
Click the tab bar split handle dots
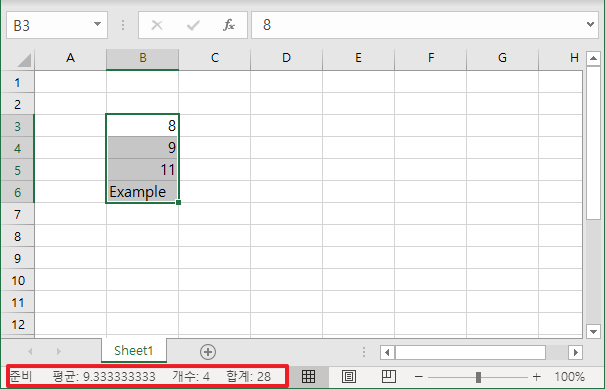pos(364,352)
